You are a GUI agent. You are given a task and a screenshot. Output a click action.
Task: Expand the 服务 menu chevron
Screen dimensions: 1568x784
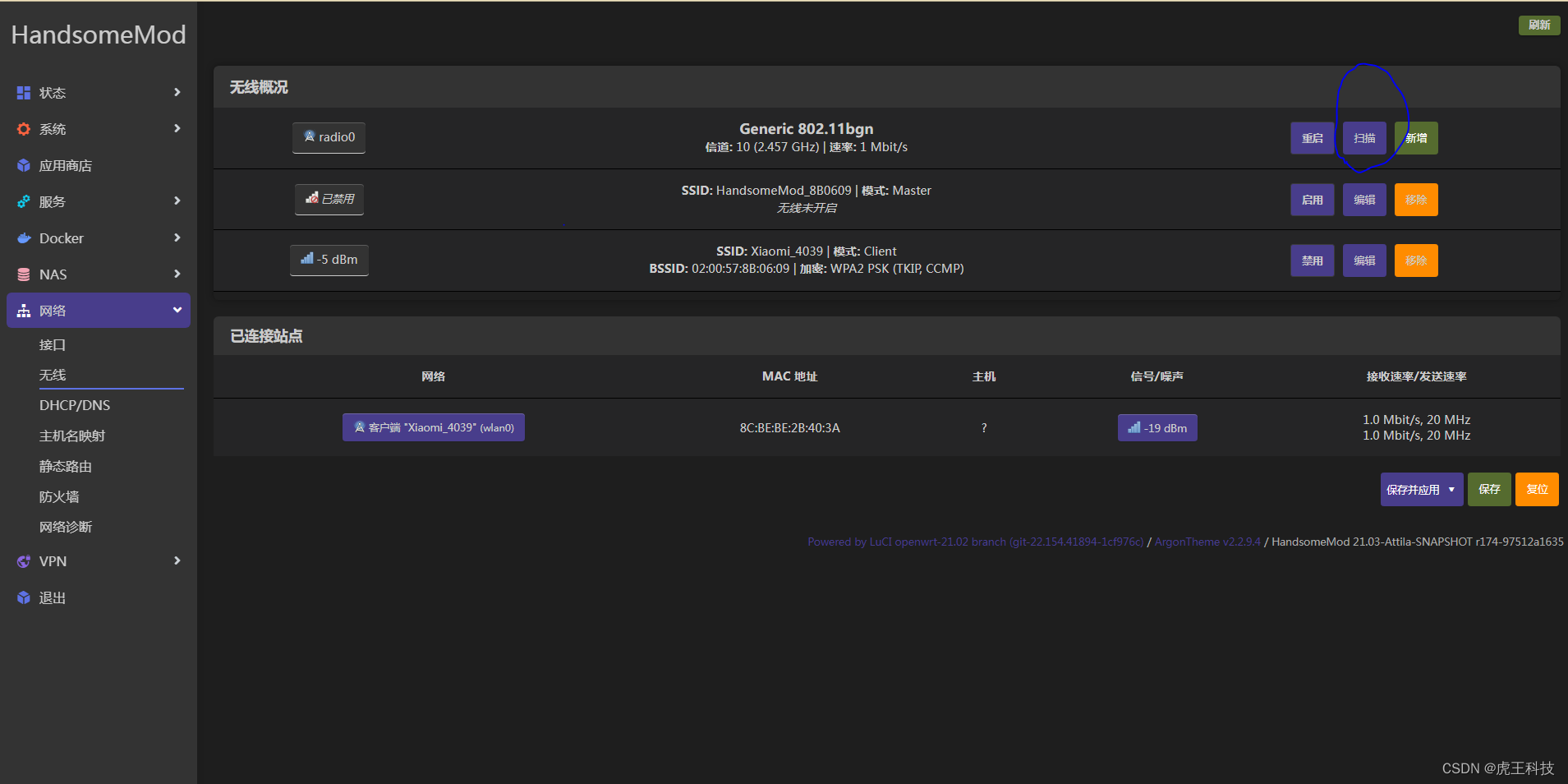(177, 201)
